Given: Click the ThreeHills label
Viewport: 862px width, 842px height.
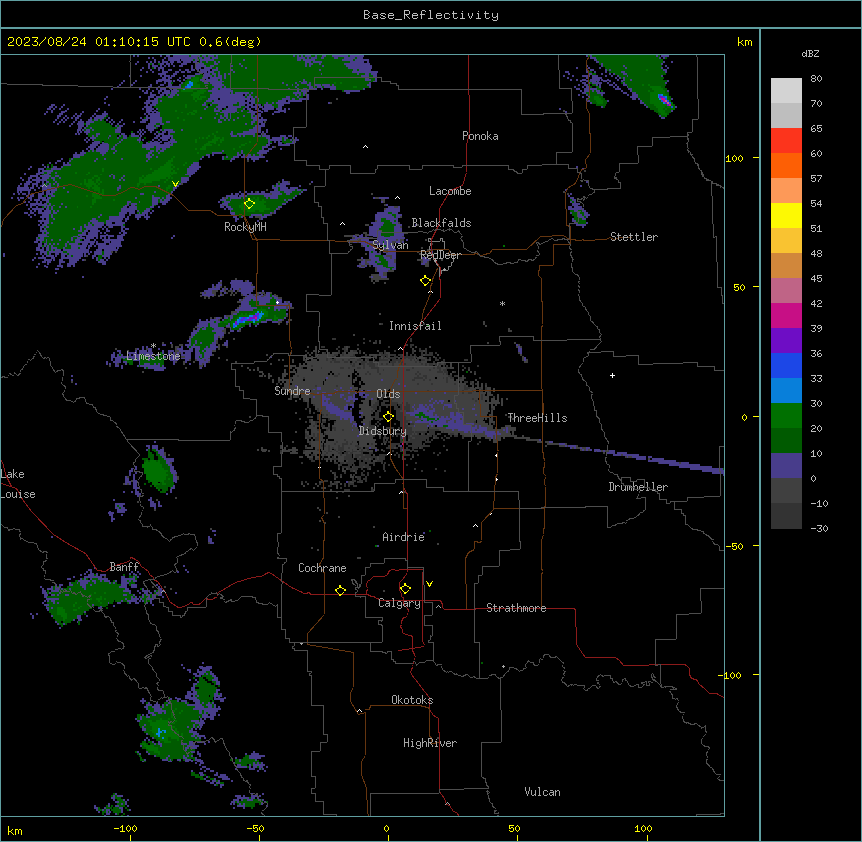Looking at the screenshot, I should [537, 418].
